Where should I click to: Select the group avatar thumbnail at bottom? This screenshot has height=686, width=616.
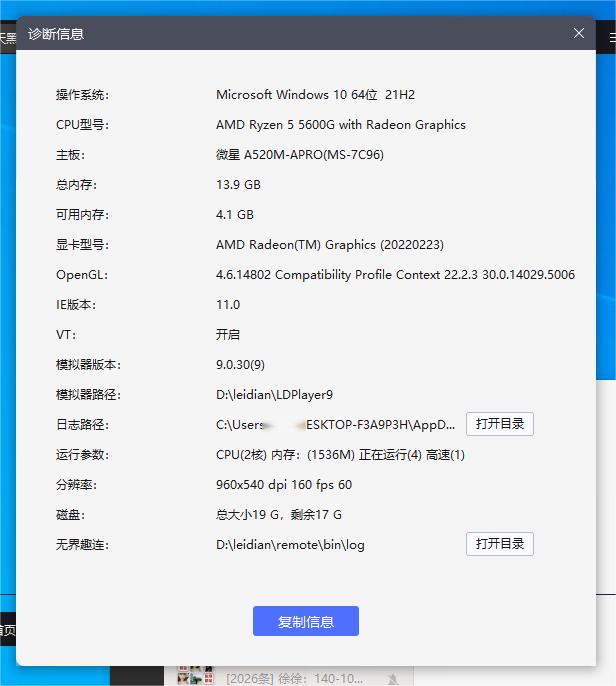pyautogui.click(x=196, y=677)
